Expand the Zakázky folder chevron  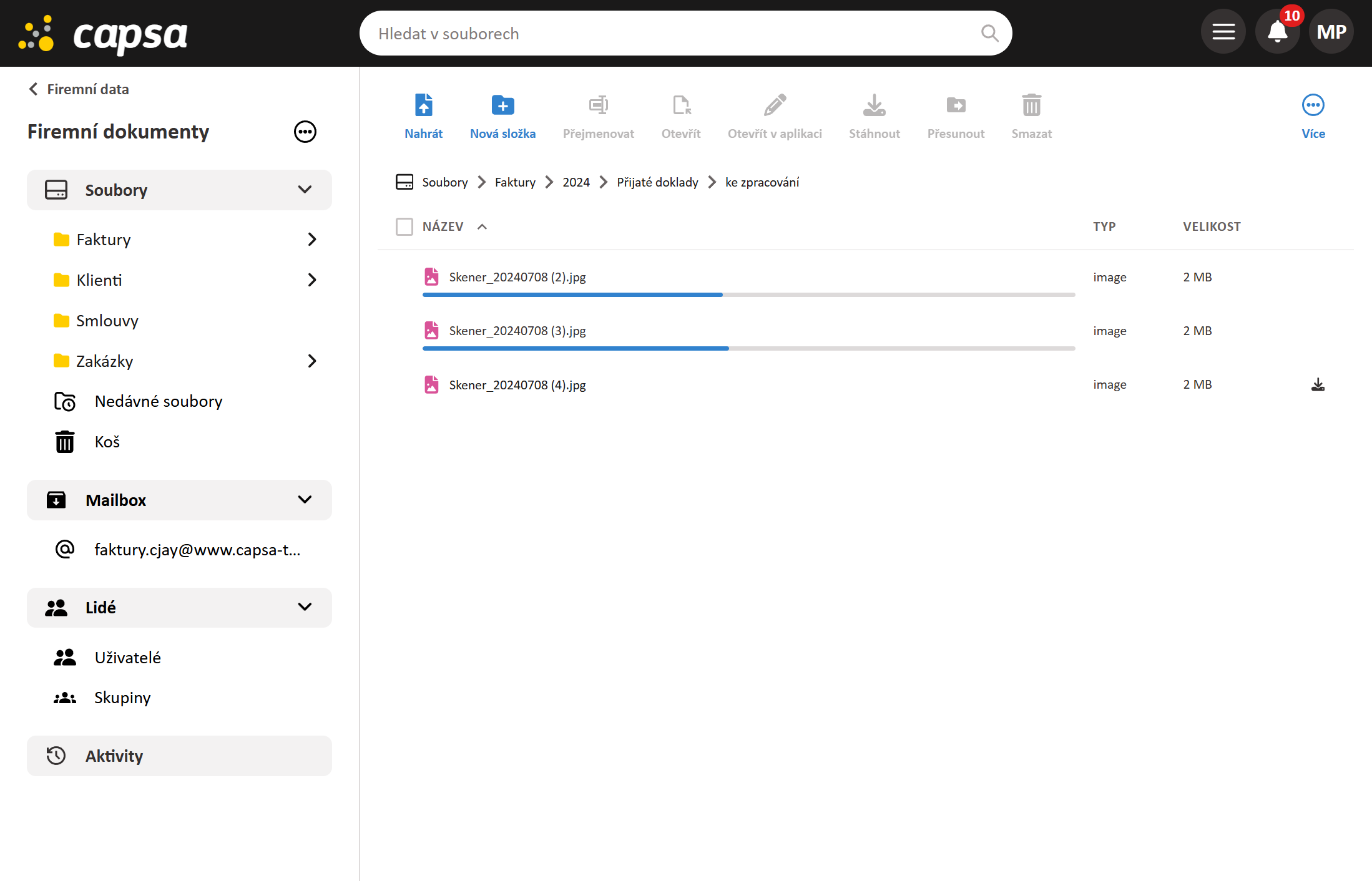(312, 361)
